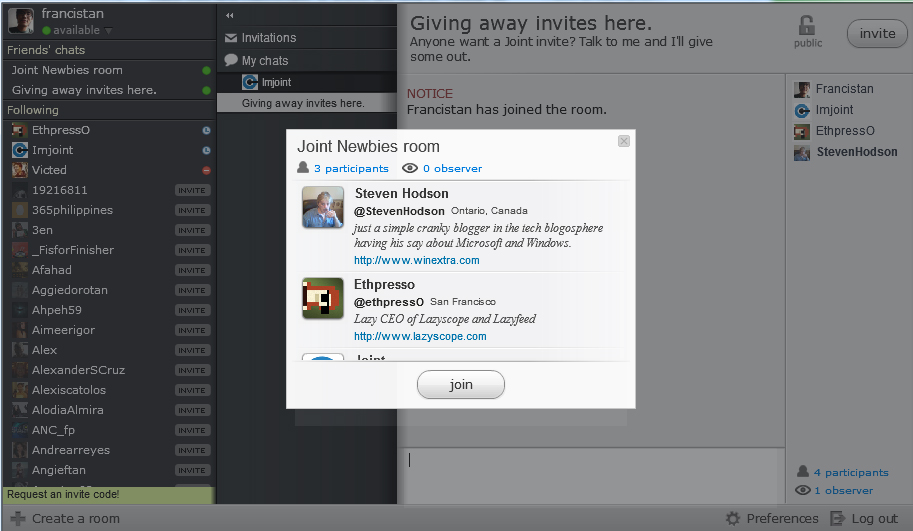Screen dimensions: 913x531
Task: Open the @ethpressO handle link
Action: pos(389,302)
